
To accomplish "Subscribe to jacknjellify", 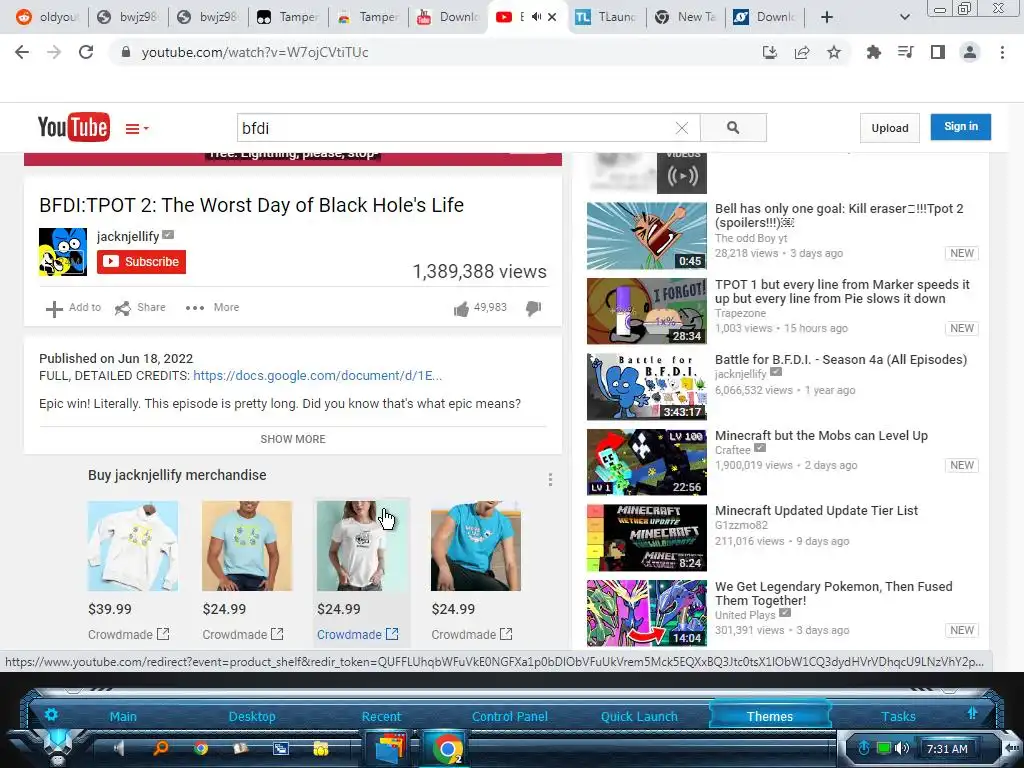I will [x=141, y=262].
